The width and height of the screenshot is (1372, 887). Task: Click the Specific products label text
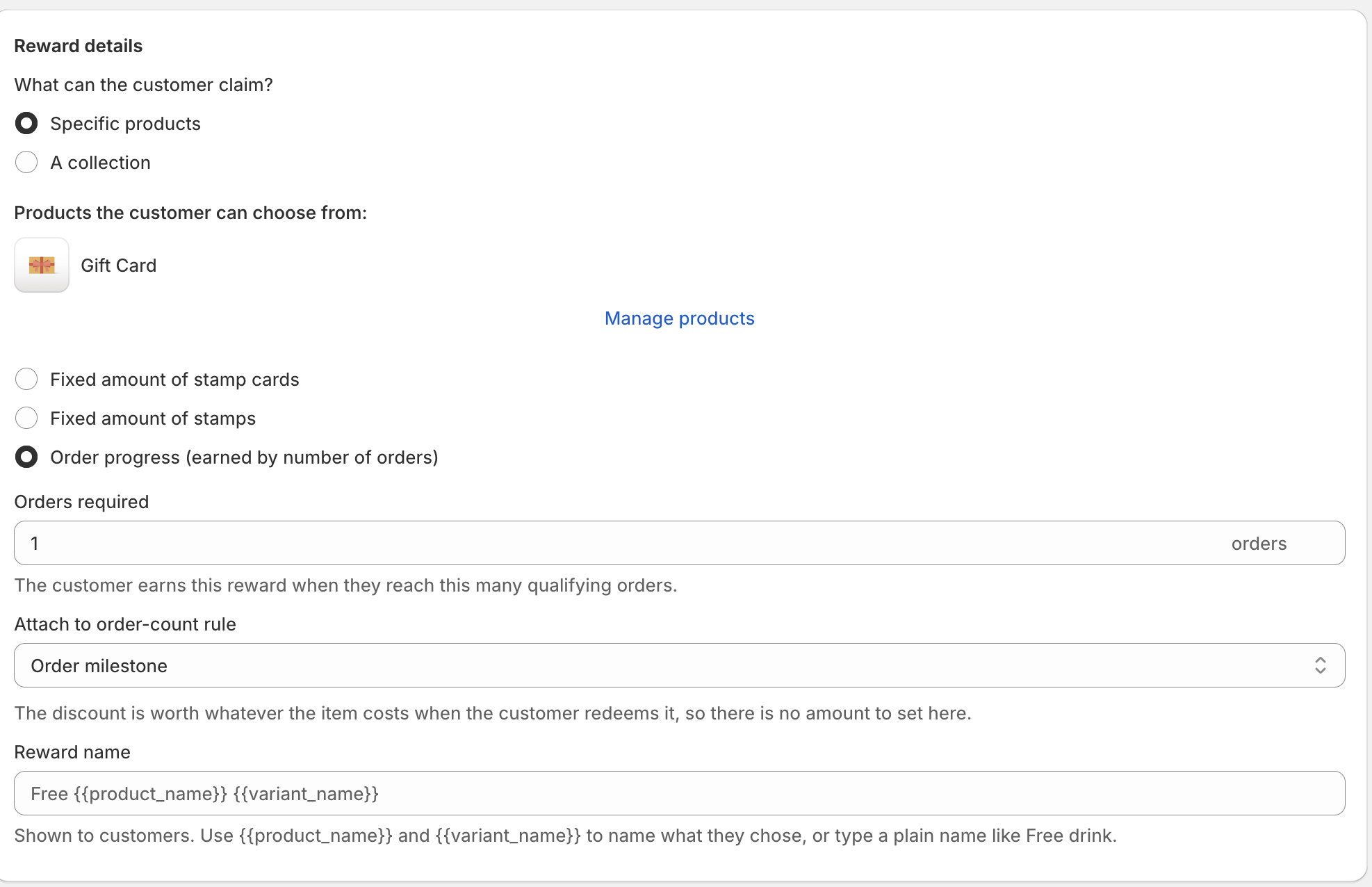tap(125, 124)
